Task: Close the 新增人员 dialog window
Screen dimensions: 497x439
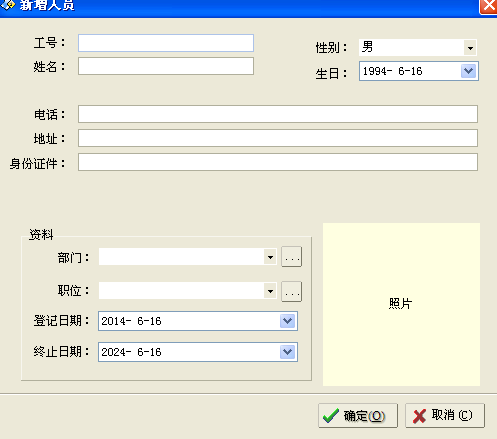Action: point(488,6)
